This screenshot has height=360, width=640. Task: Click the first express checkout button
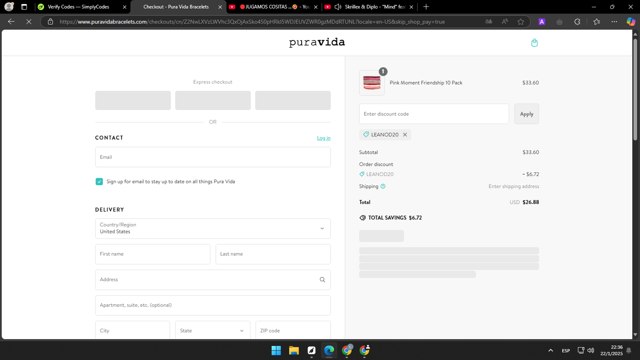click(x=133, y=100)
